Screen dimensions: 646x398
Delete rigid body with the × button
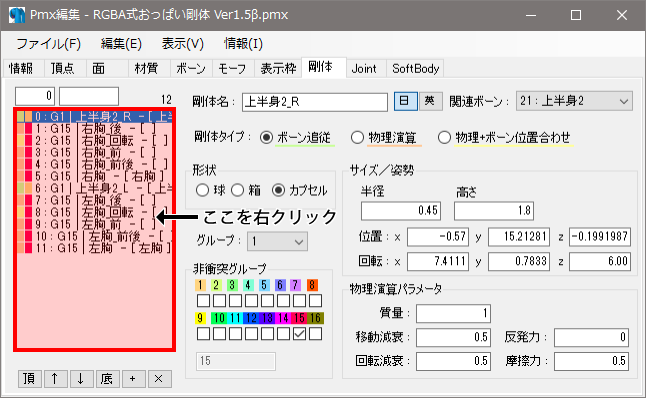(159, 379)
